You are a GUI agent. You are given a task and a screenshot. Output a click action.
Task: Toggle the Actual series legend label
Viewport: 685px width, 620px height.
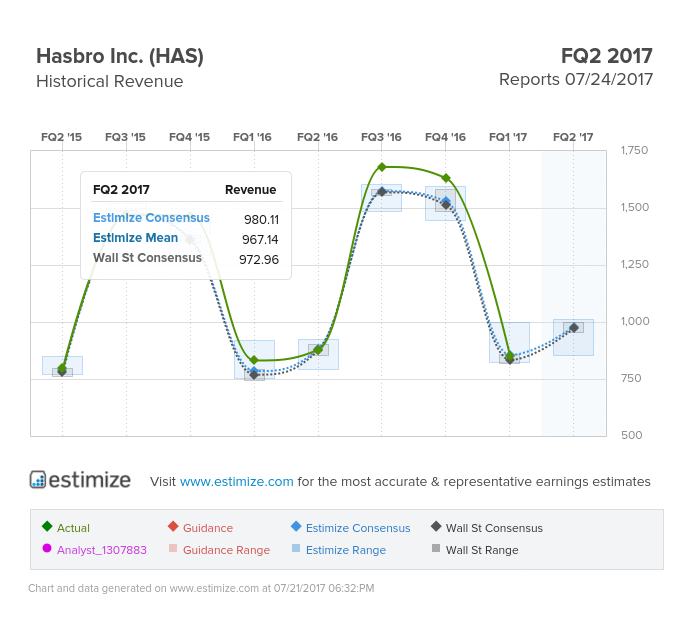(x=73, y=528)
